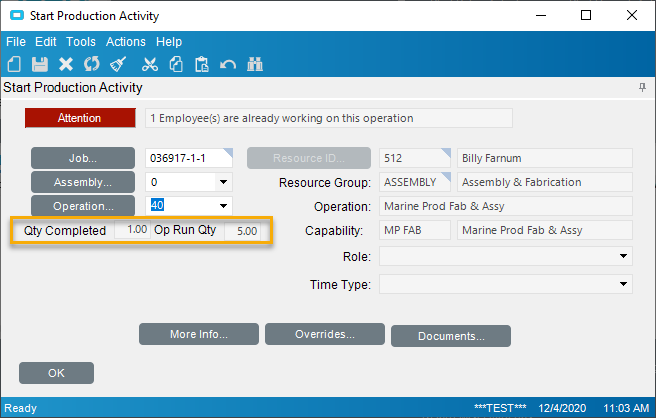Click the Copy toolbar icon
This screenshot has height=418, width=656.
(176, 64)
